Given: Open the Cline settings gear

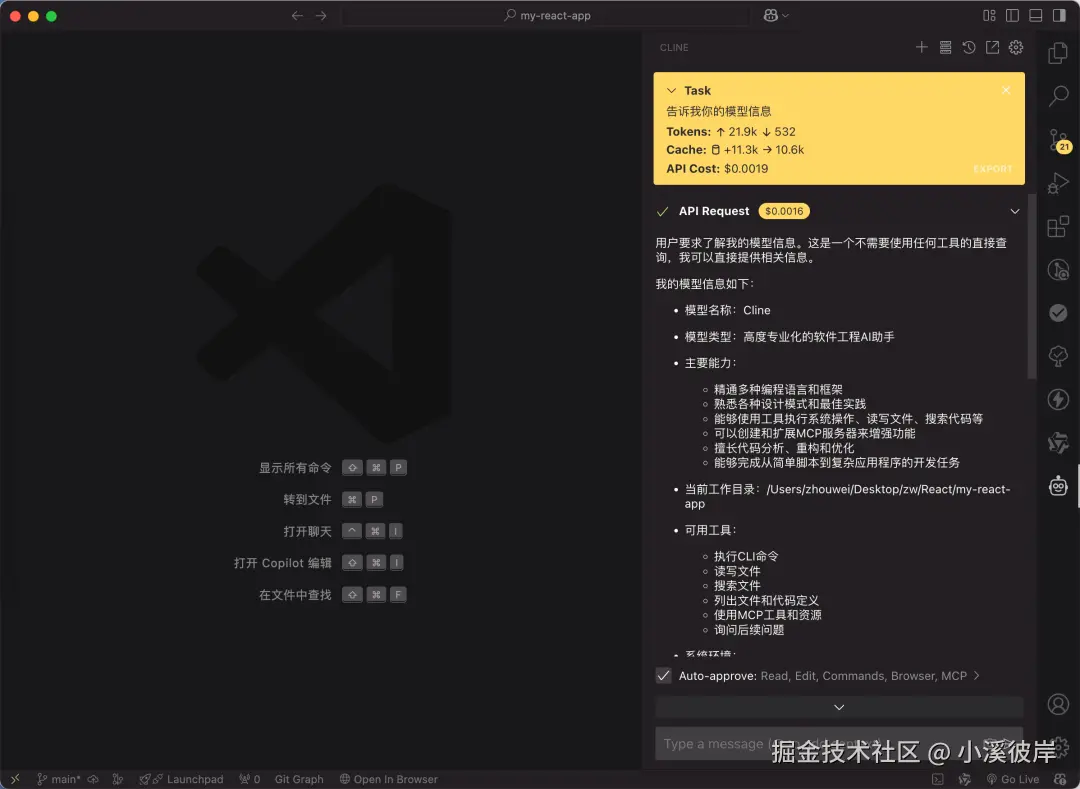Looking at the screenshot, I should pyautogui.click(x=1015, y=47).
